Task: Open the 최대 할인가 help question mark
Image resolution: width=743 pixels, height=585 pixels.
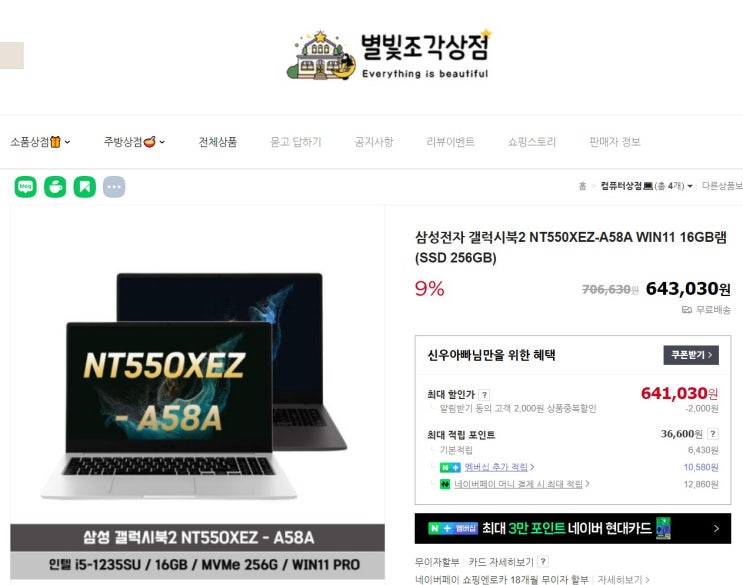Action: click(484, 395)
